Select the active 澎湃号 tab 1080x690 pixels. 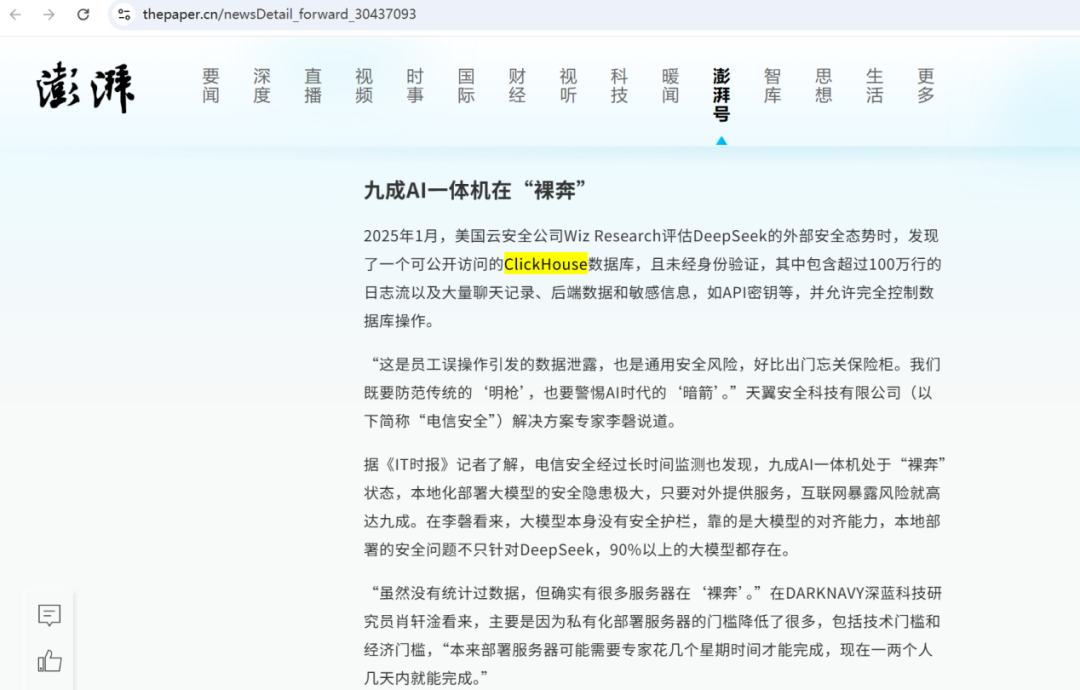pyautogui.click(x=721, y=95)
